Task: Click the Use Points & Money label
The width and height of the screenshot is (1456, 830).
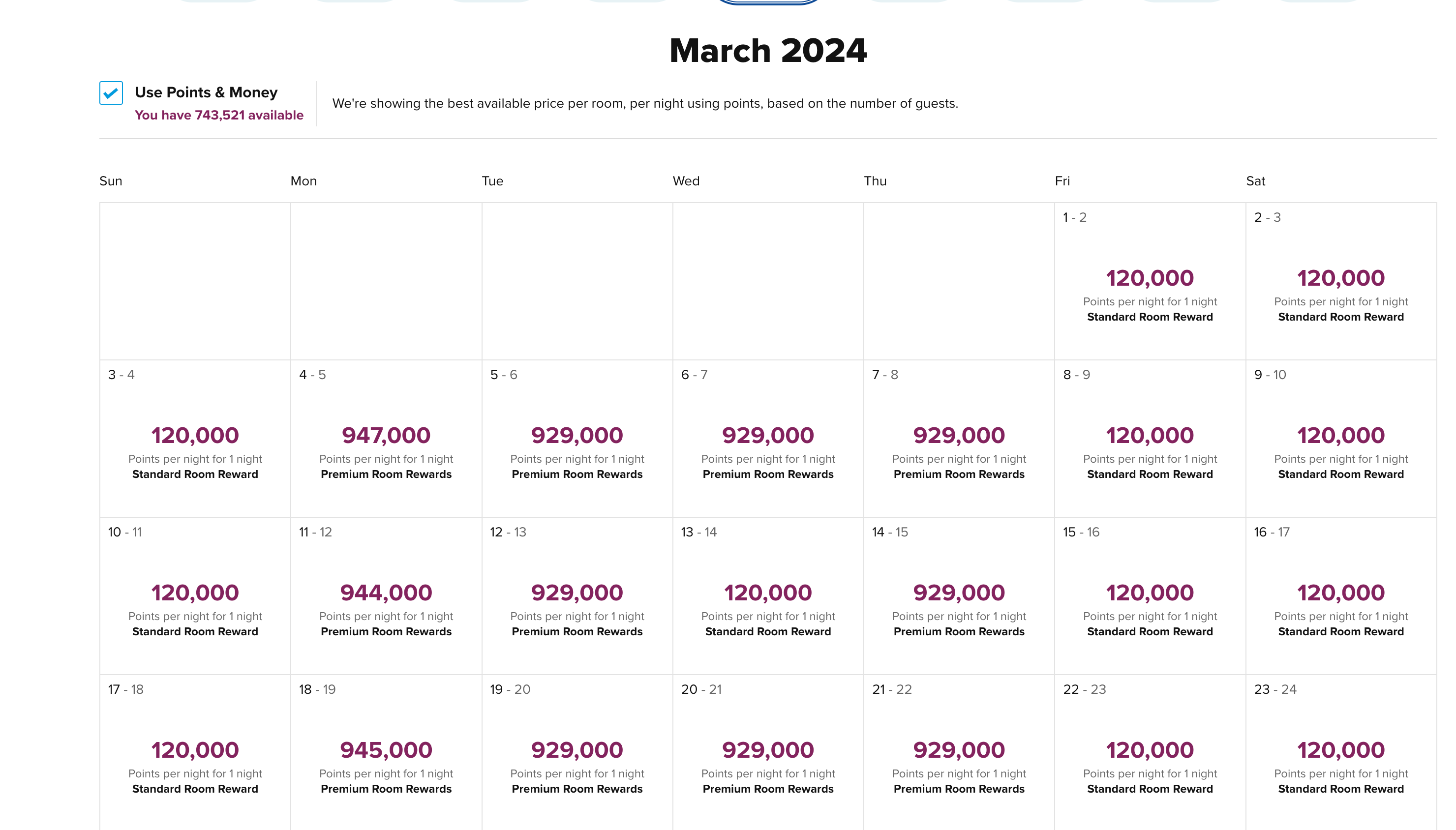Action: click(x=206, y=92)
